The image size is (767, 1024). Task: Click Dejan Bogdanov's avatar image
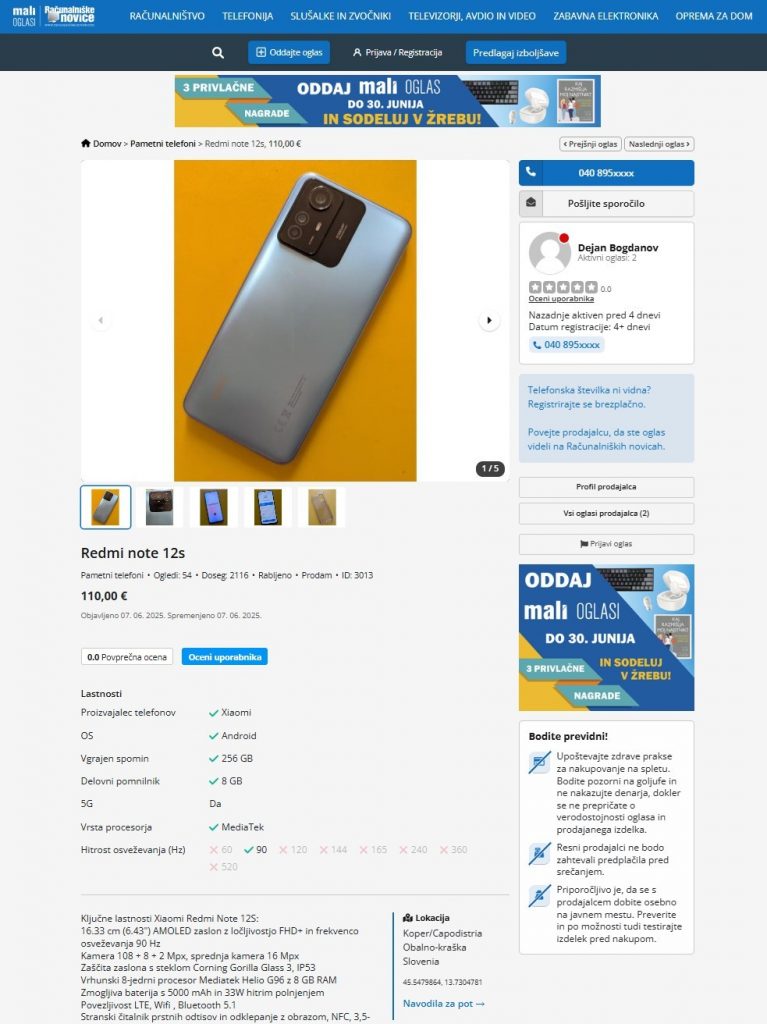pyautogui.click(x=549, y=253)
